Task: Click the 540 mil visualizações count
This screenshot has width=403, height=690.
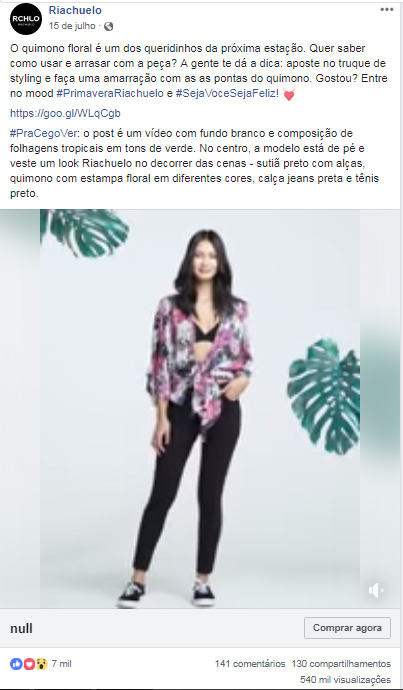Action: (345, 679)
